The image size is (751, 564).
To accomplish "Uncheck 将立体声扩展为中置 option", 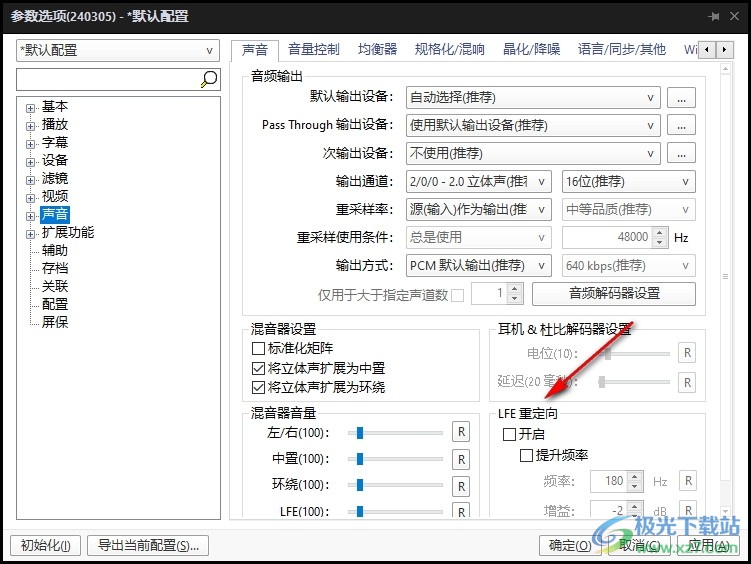I will coord(258,368).
